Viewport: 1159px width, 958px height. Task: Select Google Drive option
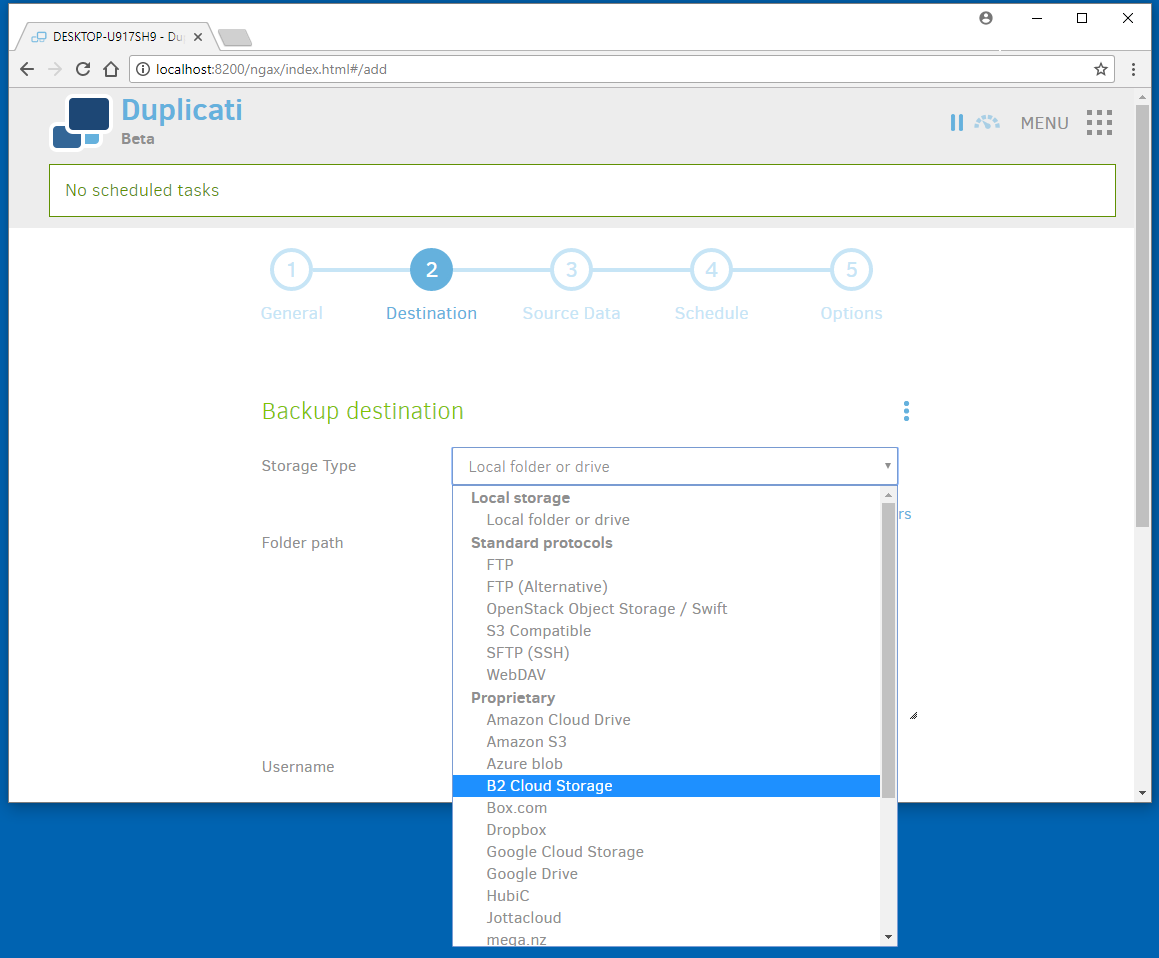(667, 874)
